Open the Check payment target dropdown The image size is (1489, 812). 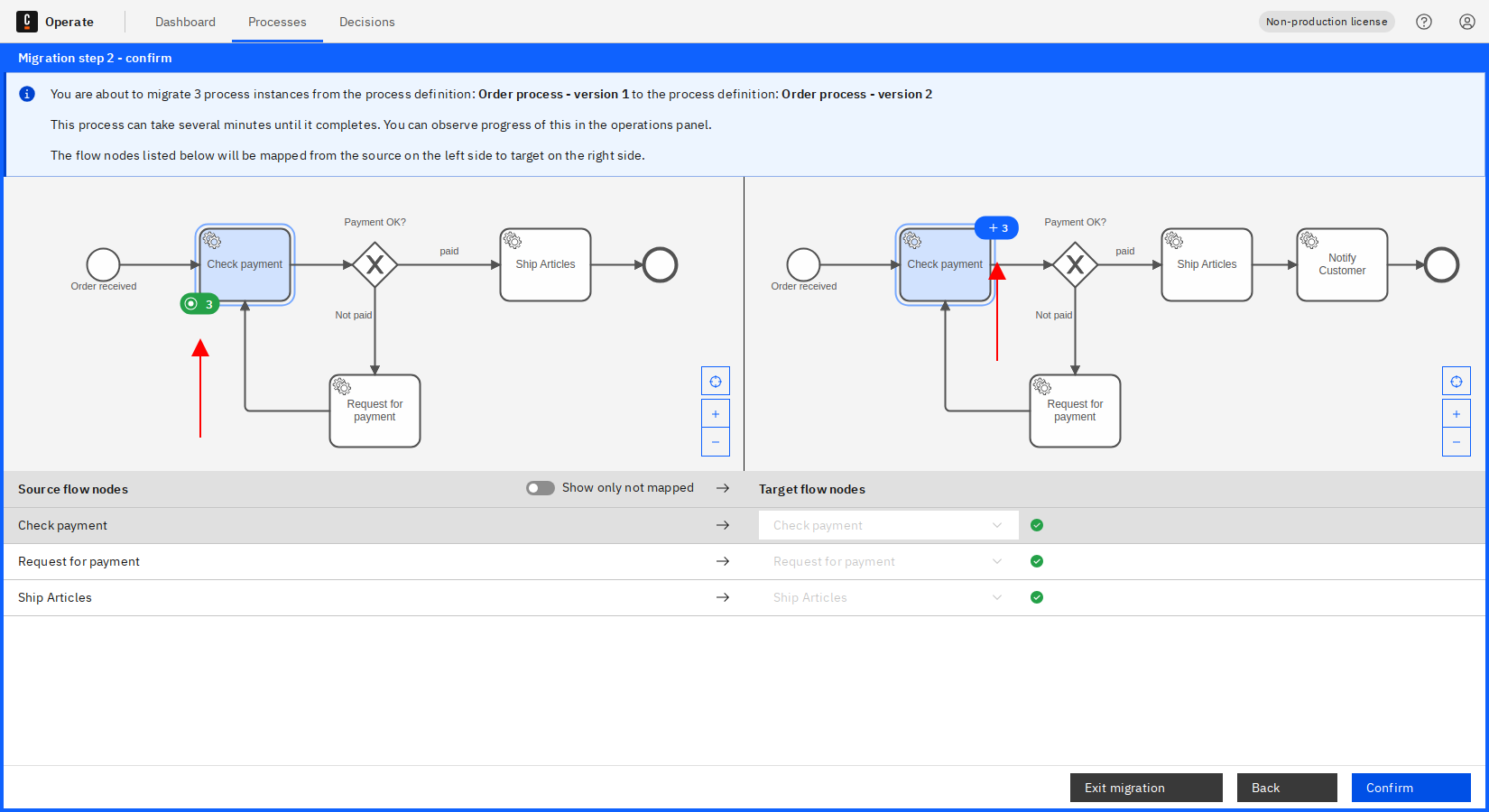pyautogui.click(x=888, y=525)
